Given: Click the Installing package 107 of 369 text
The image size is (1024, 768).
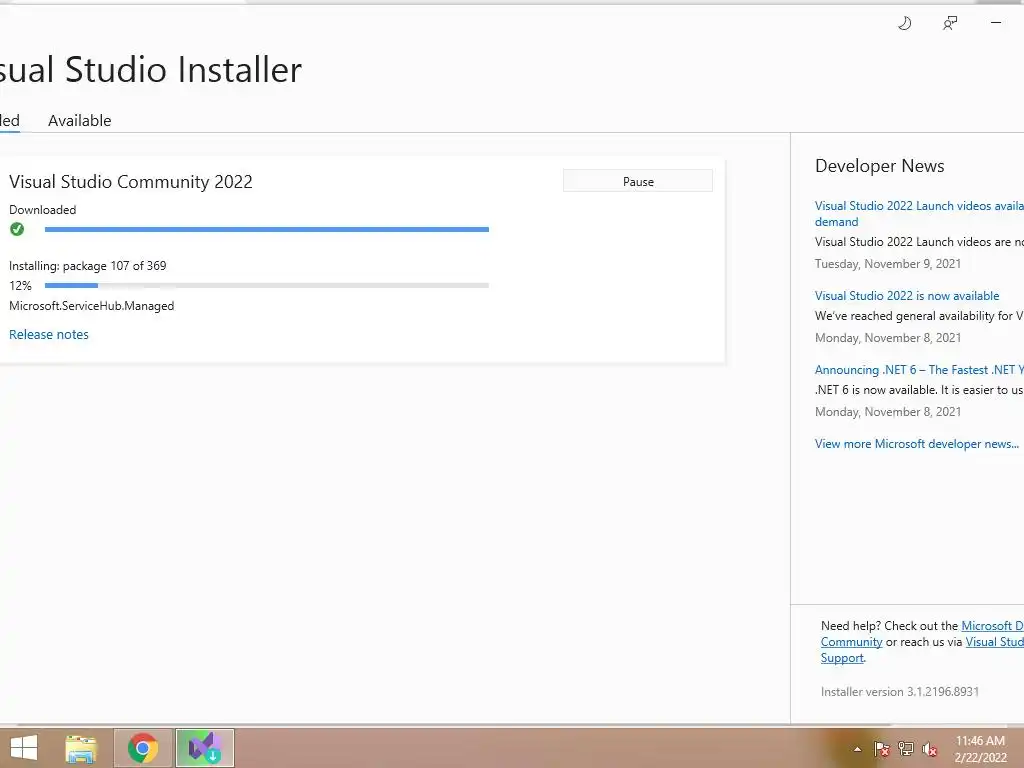Looking at the screenshot, I should coord(88,266).
